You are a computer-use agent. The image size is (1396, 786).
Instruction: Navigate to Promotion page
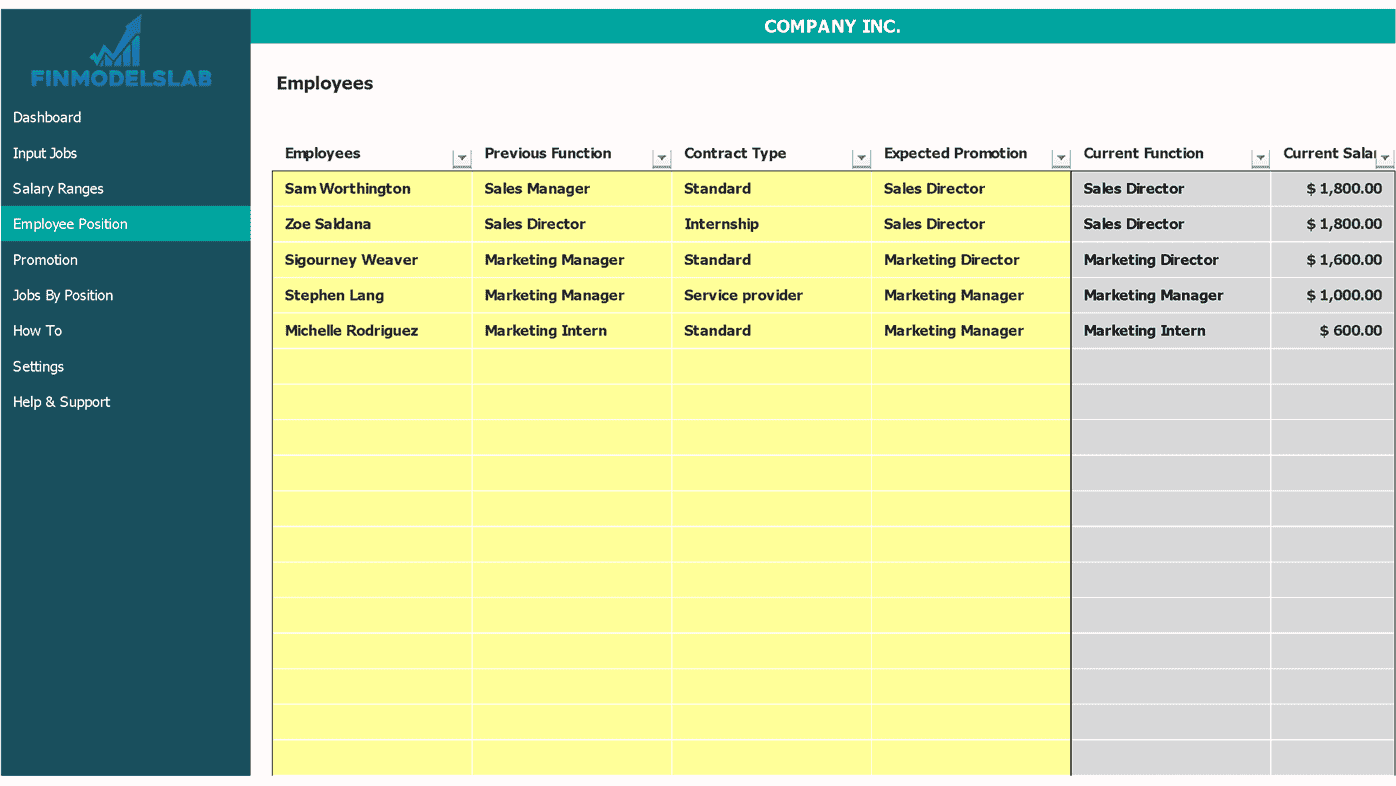[45, 259]
